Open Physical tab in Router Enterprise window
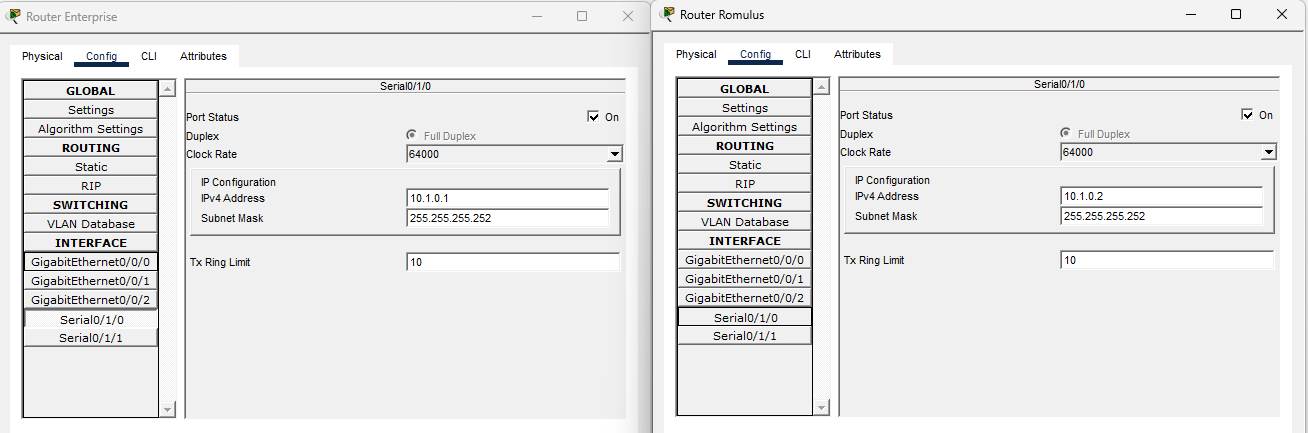The height and width of the screenshot is (433, 1308). pyautogui.click(x=42, y=56)
